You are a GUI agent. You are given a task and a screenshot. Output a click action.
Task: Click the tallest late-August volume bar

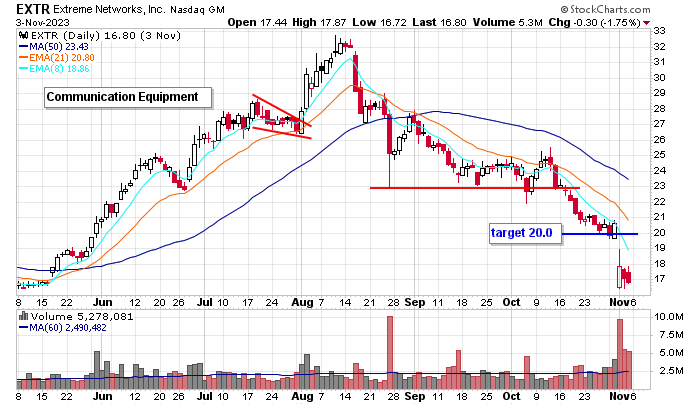[390, 352]
